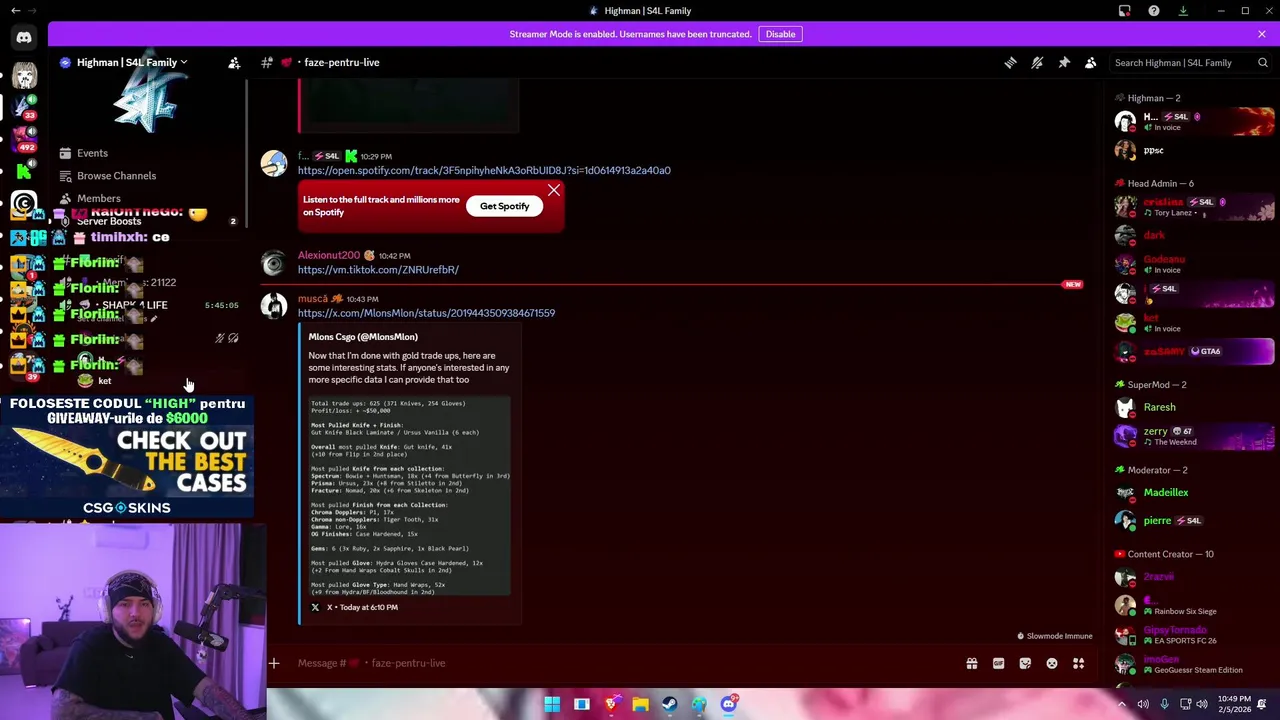Collapse the Moderator — 2 role group

(1157, 470)
